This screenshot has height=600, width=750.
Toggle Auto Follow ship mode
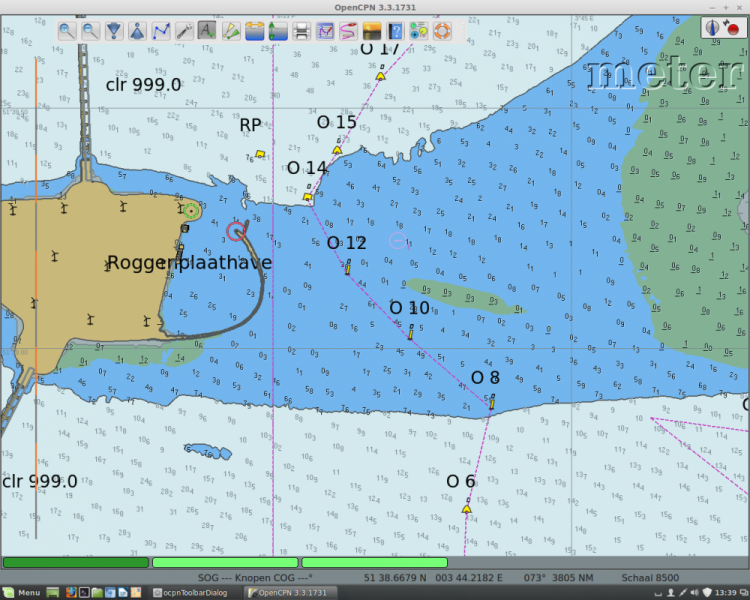tap(137, 31)
